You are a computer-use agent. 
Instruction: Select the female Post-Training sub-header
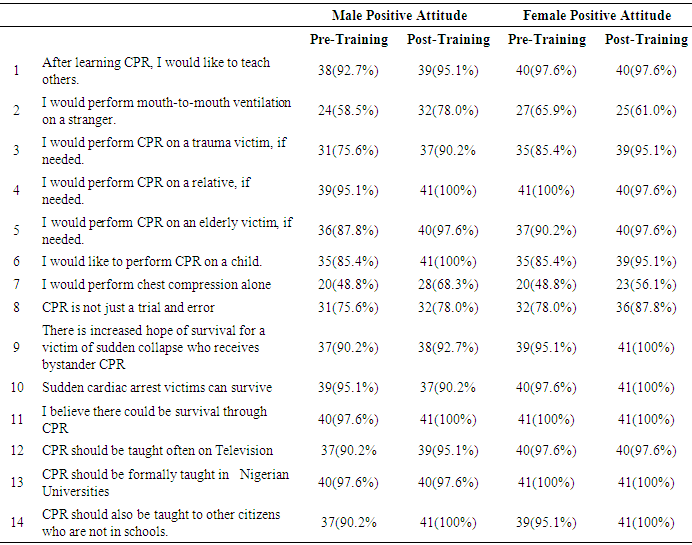[646, 40]
